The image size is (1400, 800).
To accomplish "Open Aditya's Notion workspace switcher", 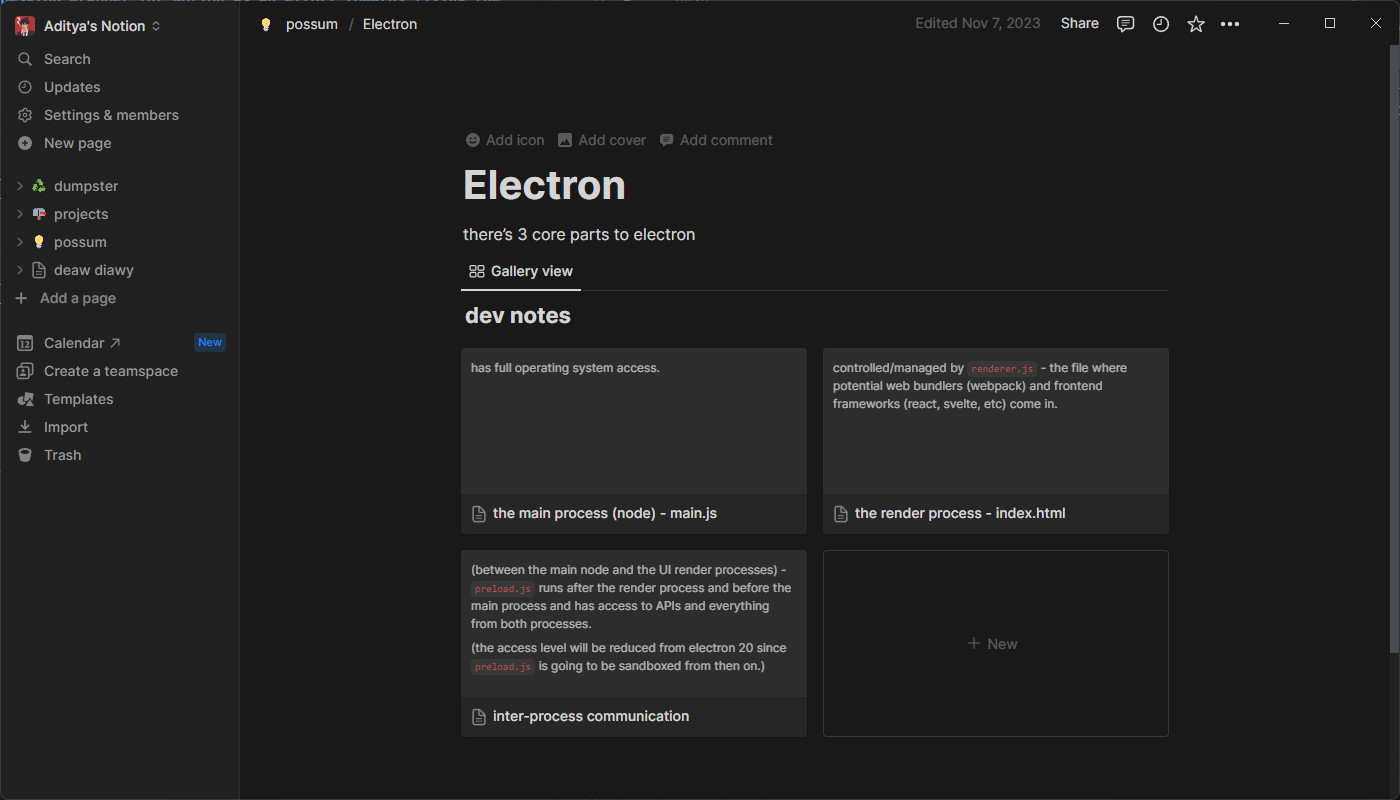I will click(x=88, y=26).
